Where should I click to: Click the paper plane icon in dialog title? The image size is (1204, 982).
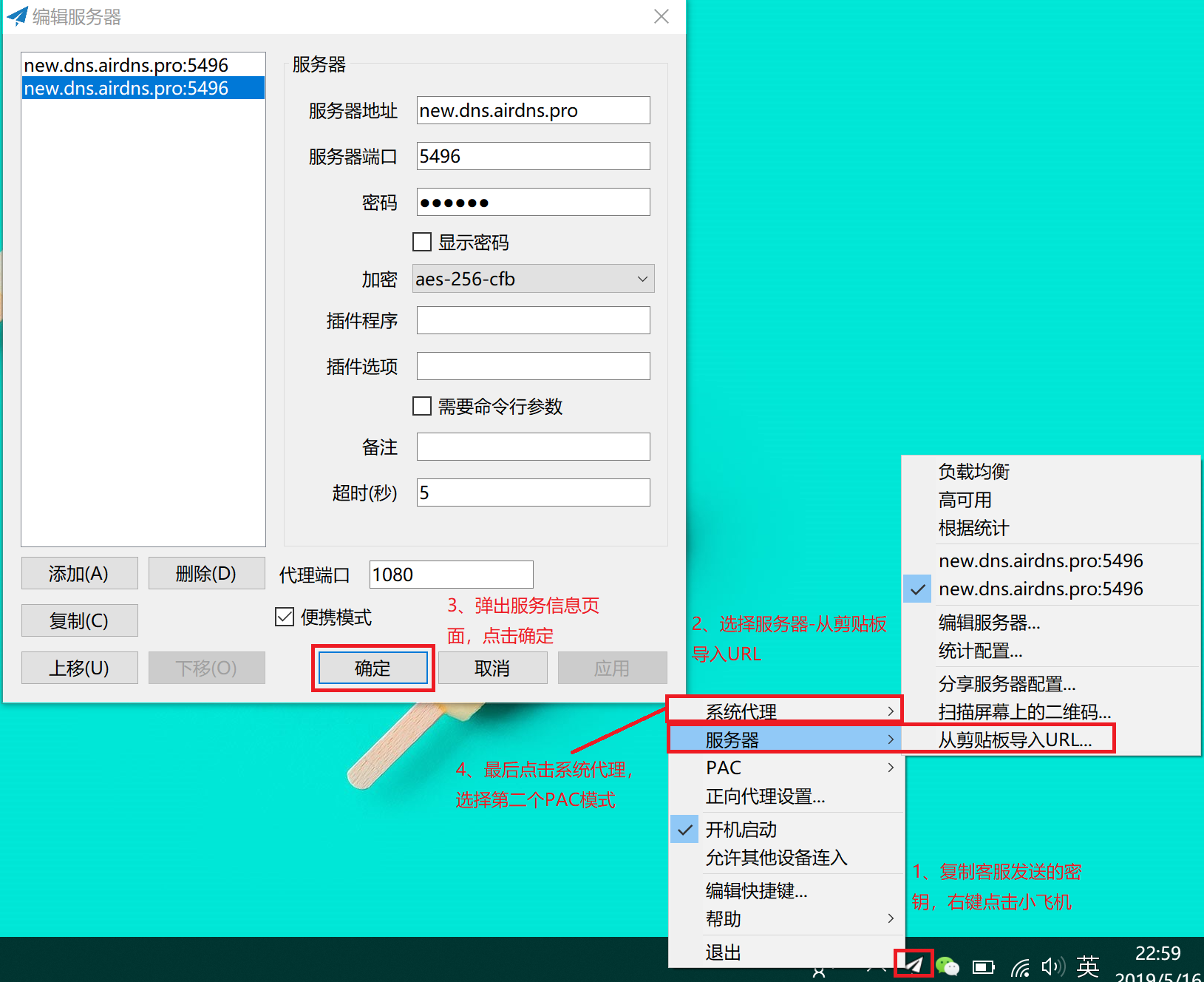click(17, 16)
